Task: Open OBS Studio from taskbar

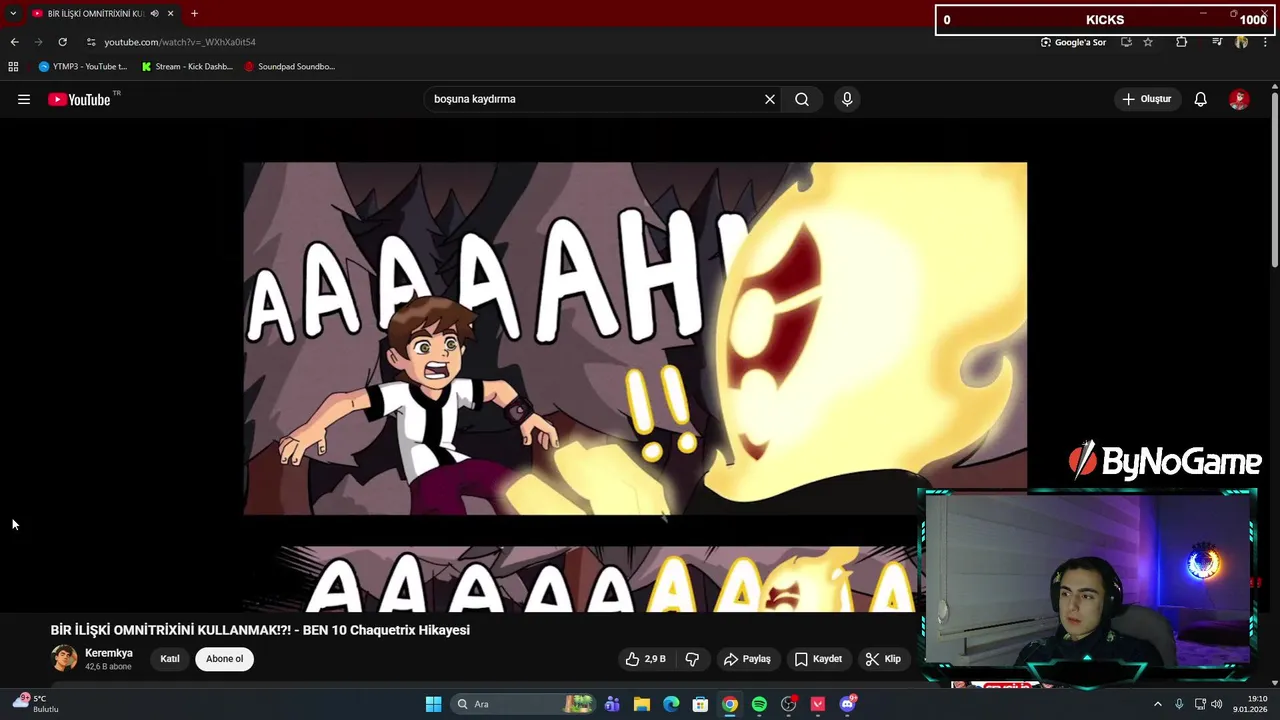Action: 789,704
